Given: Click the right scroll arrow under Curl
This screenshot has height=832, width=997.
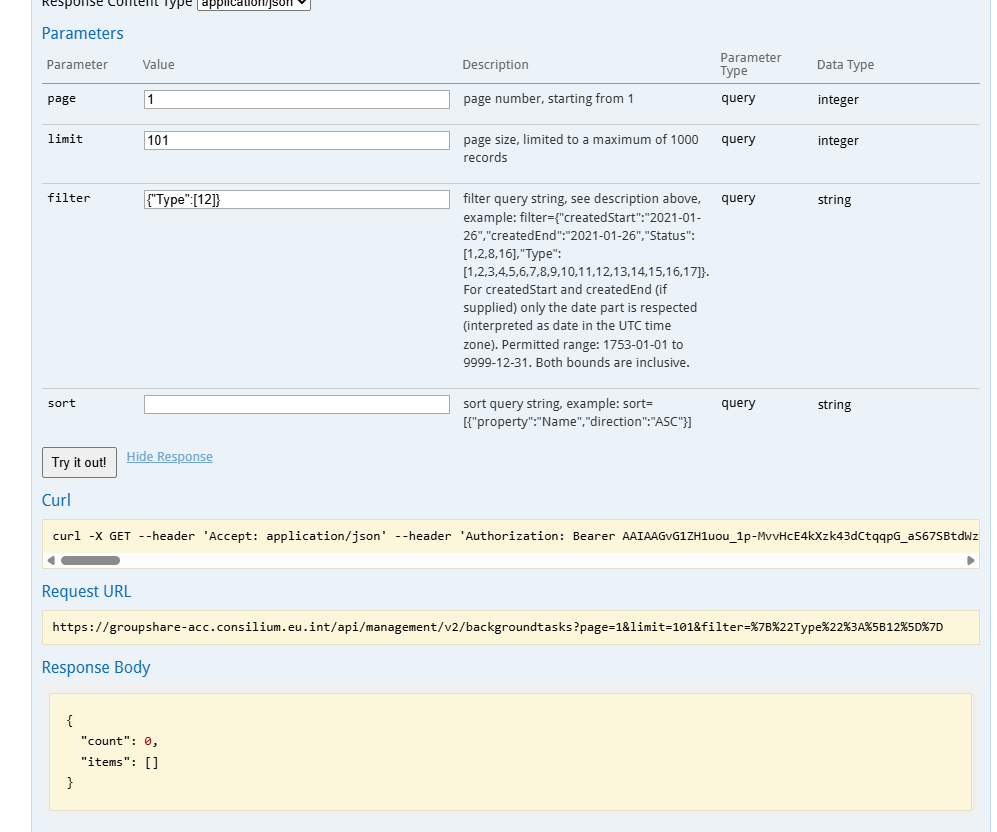Looking at the screenshot, I should (969, 560).
